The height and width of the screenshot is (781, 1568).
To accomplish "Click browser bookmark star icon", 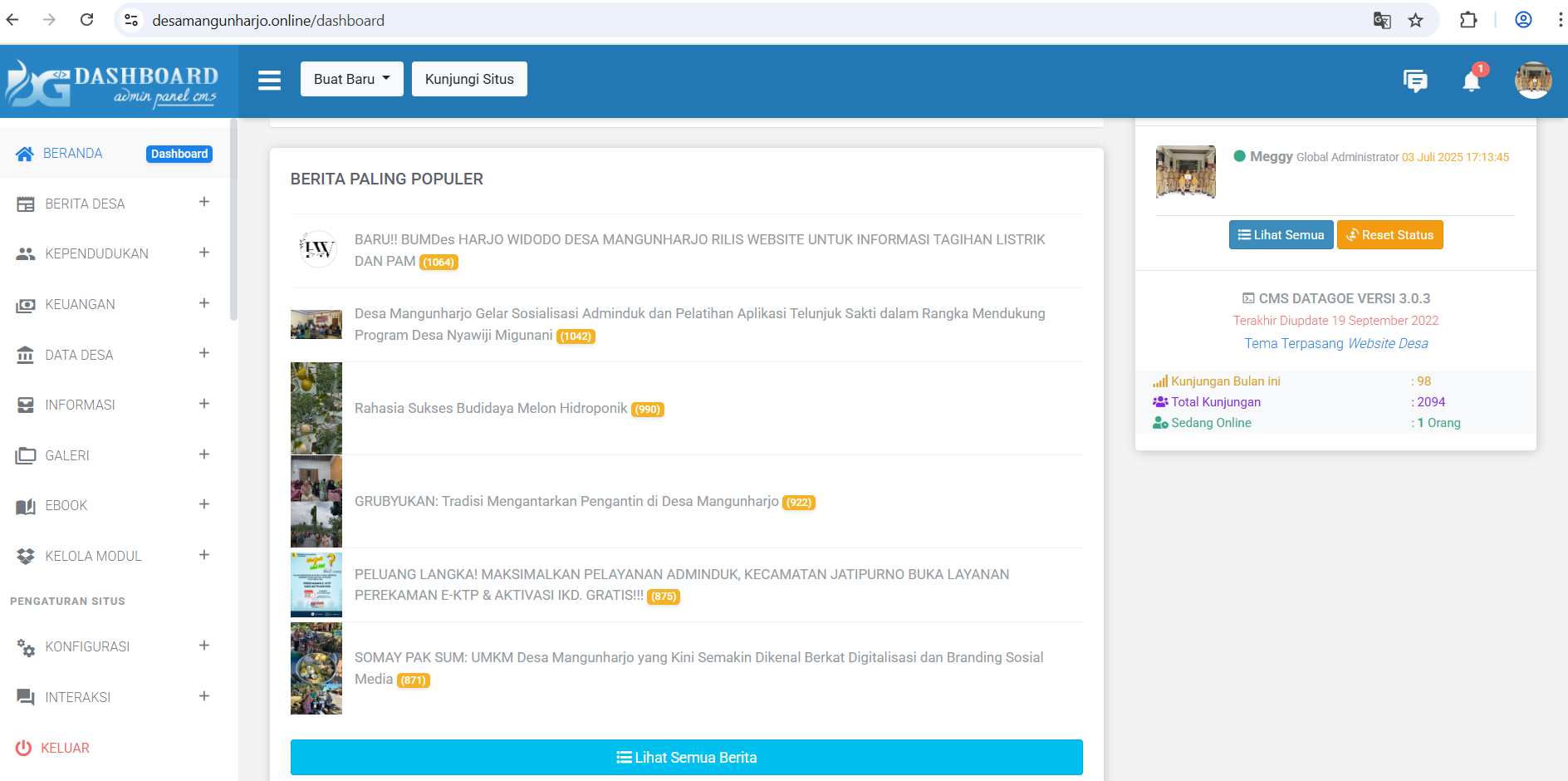I will click(1416, 21).
